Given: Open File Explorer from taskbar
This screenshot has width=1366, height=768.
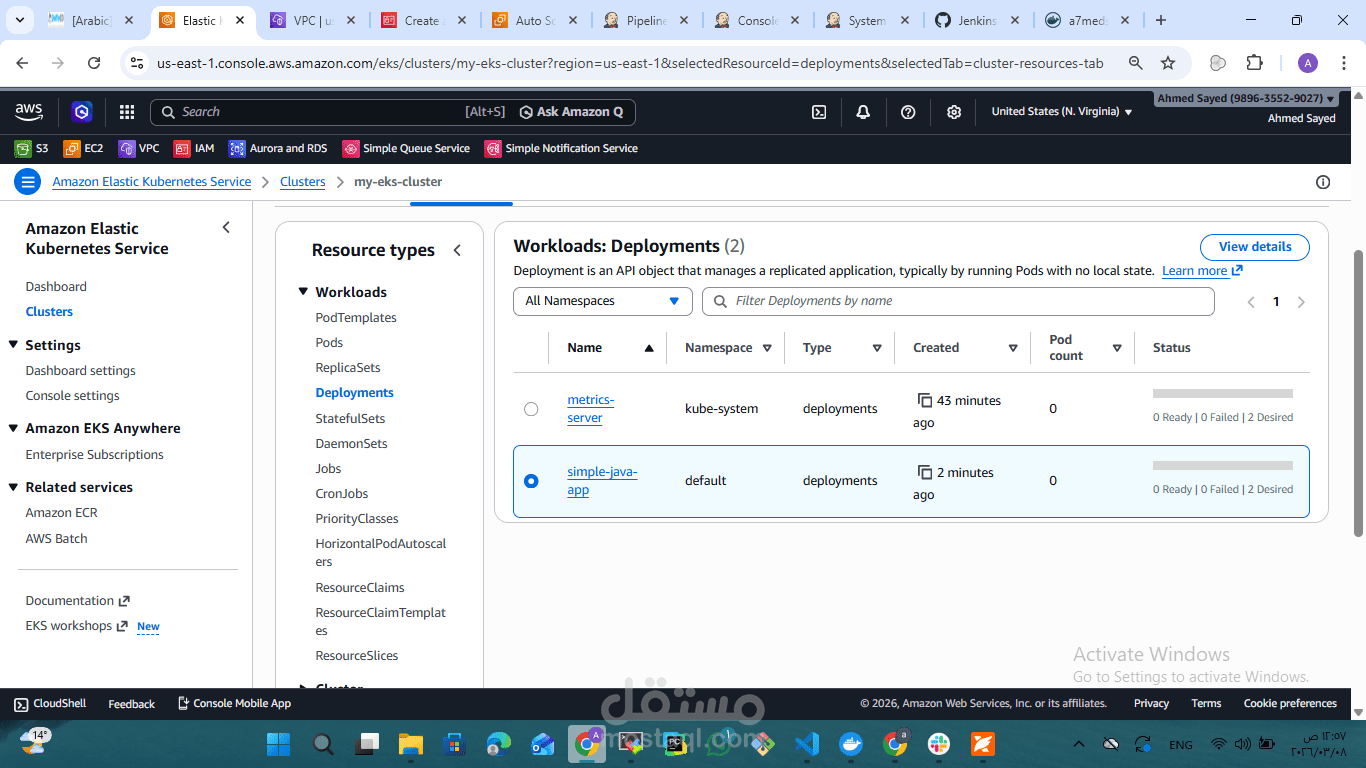Looking at the screenshot, I should pos(411,744).
